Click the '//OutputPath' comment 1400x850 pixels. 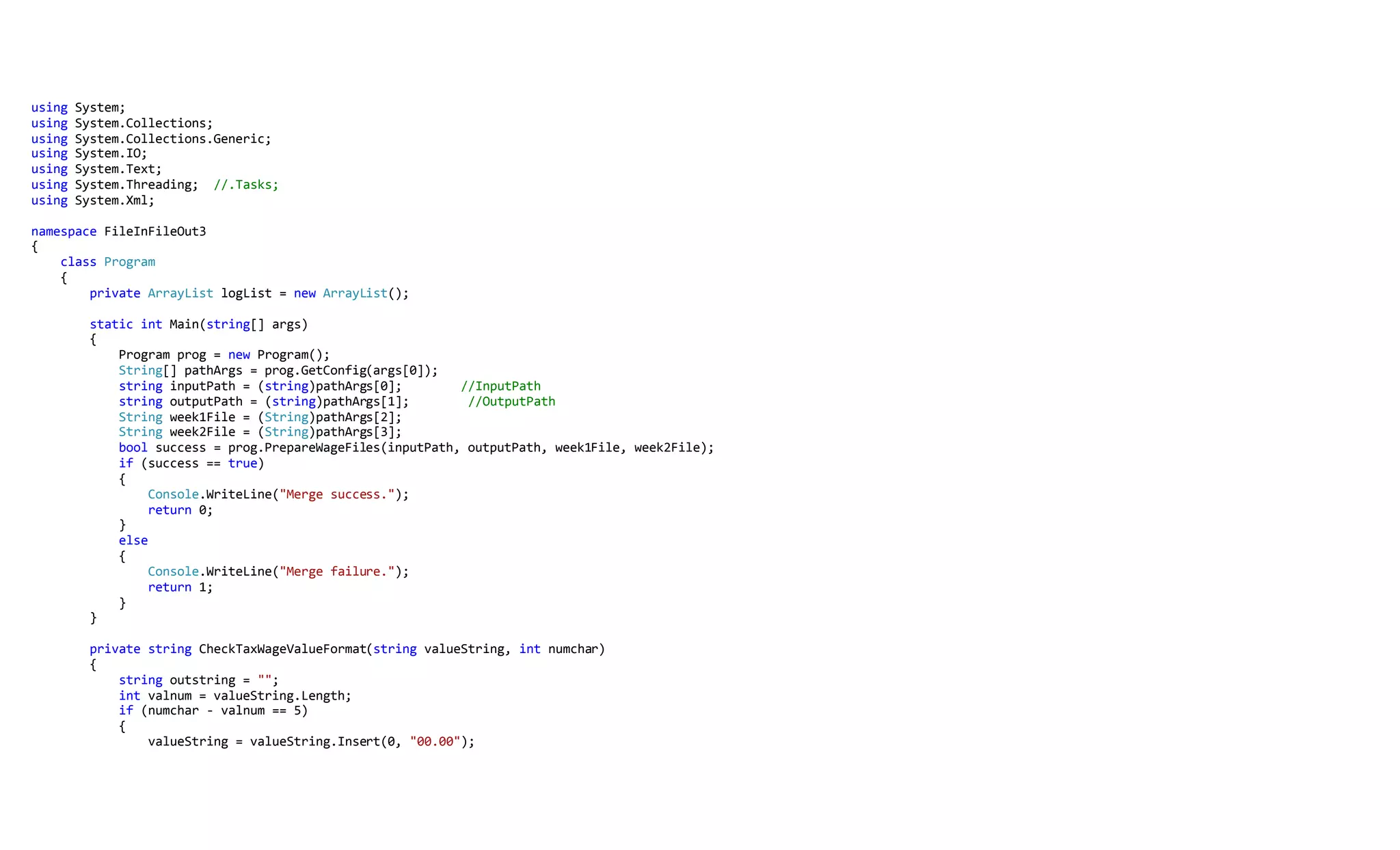(x=511, y=401)
